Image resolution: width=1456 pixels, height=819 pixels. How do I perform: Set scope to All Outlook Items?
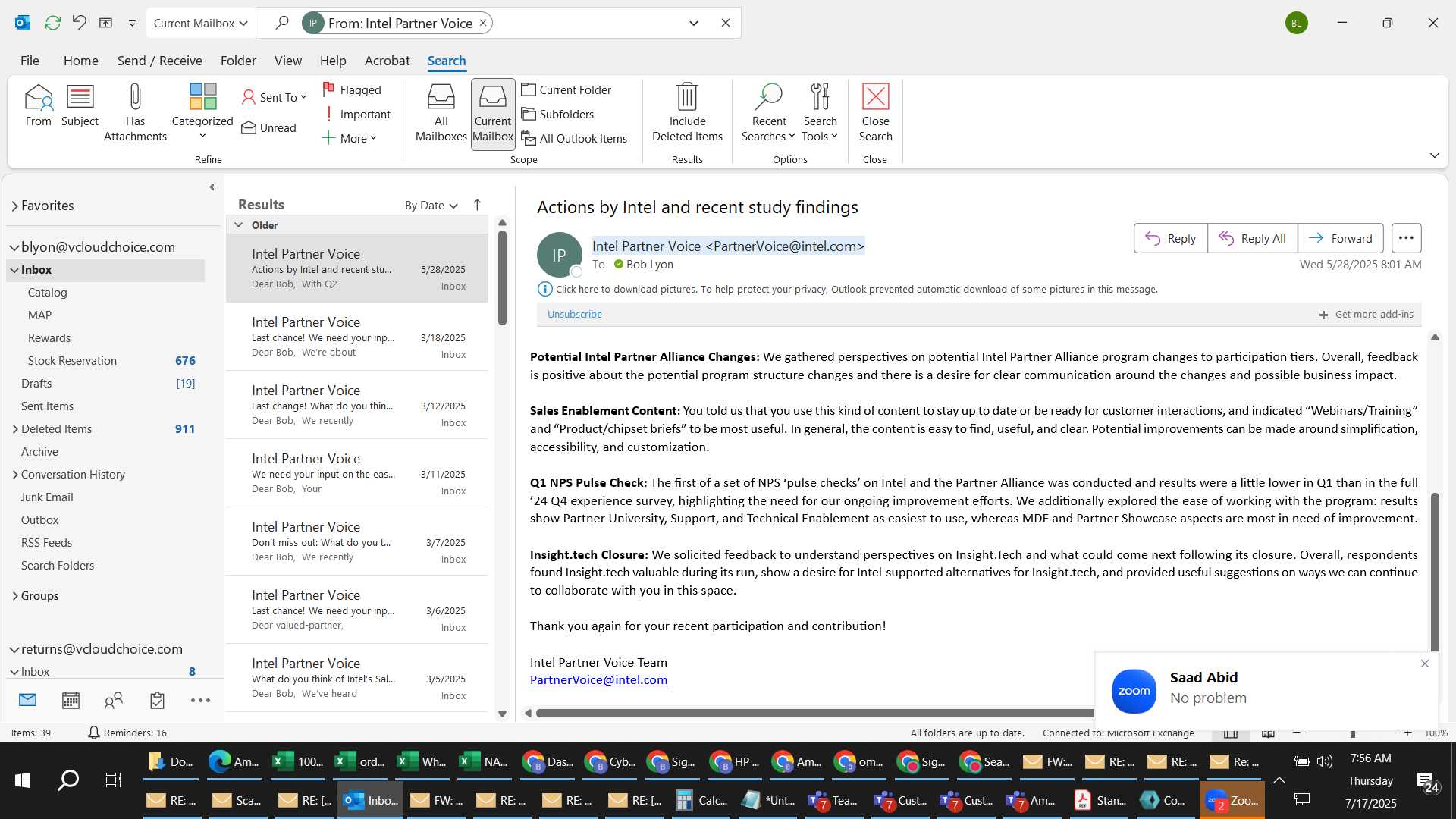(574, 138)
